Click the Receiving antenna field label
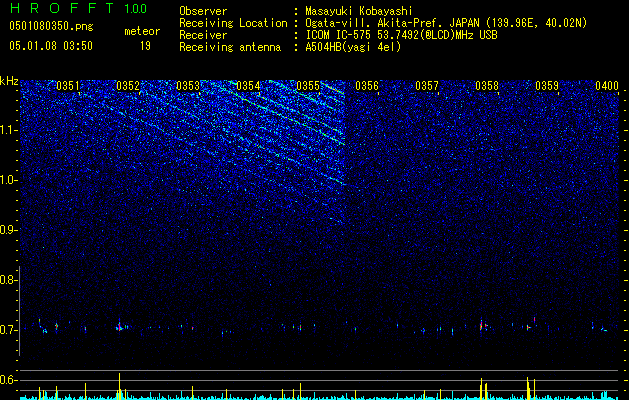Viewport: 629px width, 400px height. tap(230, 47)
